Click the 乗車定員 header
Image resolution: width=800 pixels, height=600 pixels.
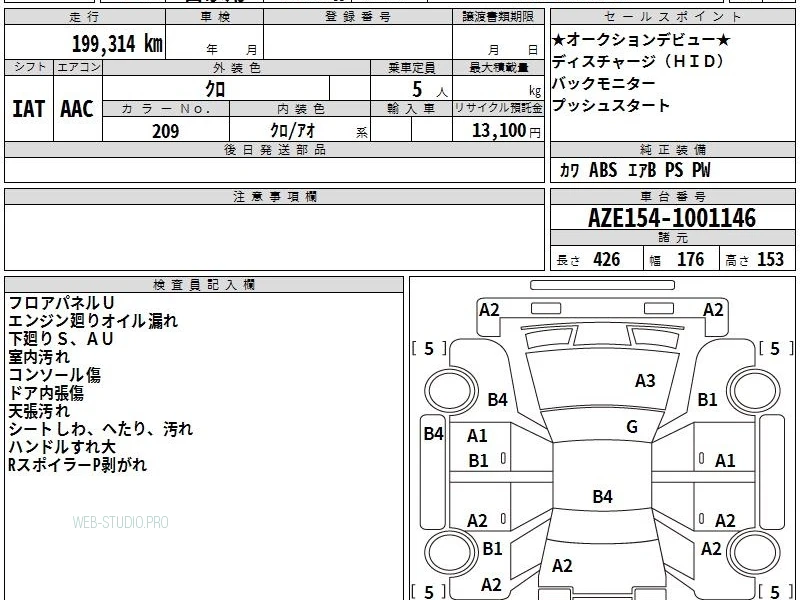[411, 68]
